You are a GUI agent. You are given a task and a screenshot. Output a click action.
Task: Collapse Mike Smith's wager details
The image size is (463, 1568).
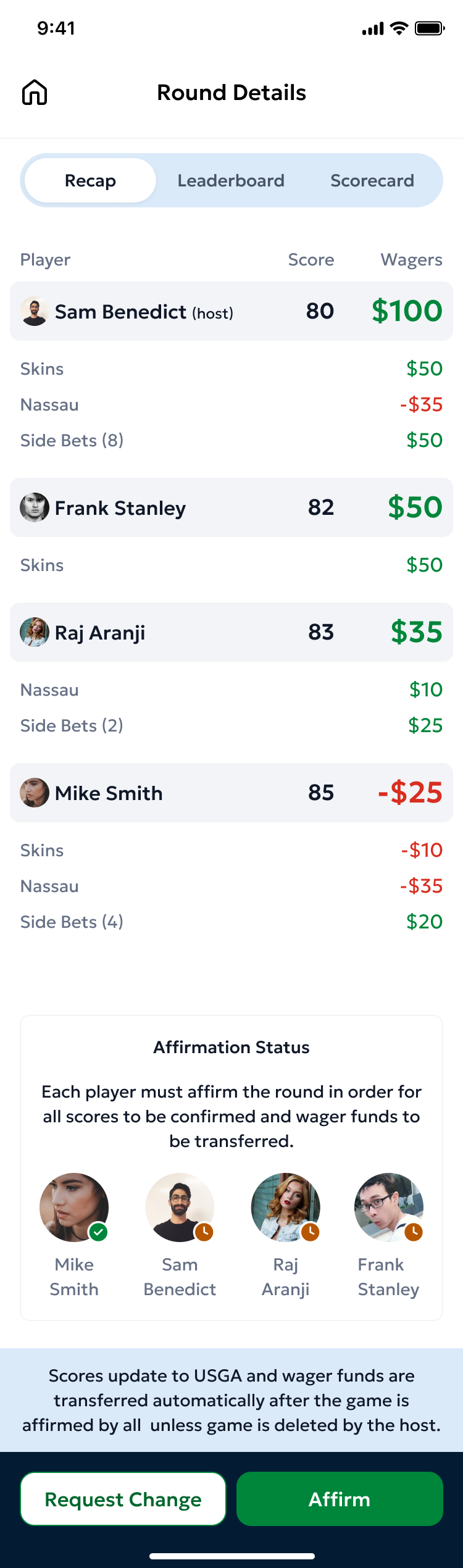pos(230,793)
